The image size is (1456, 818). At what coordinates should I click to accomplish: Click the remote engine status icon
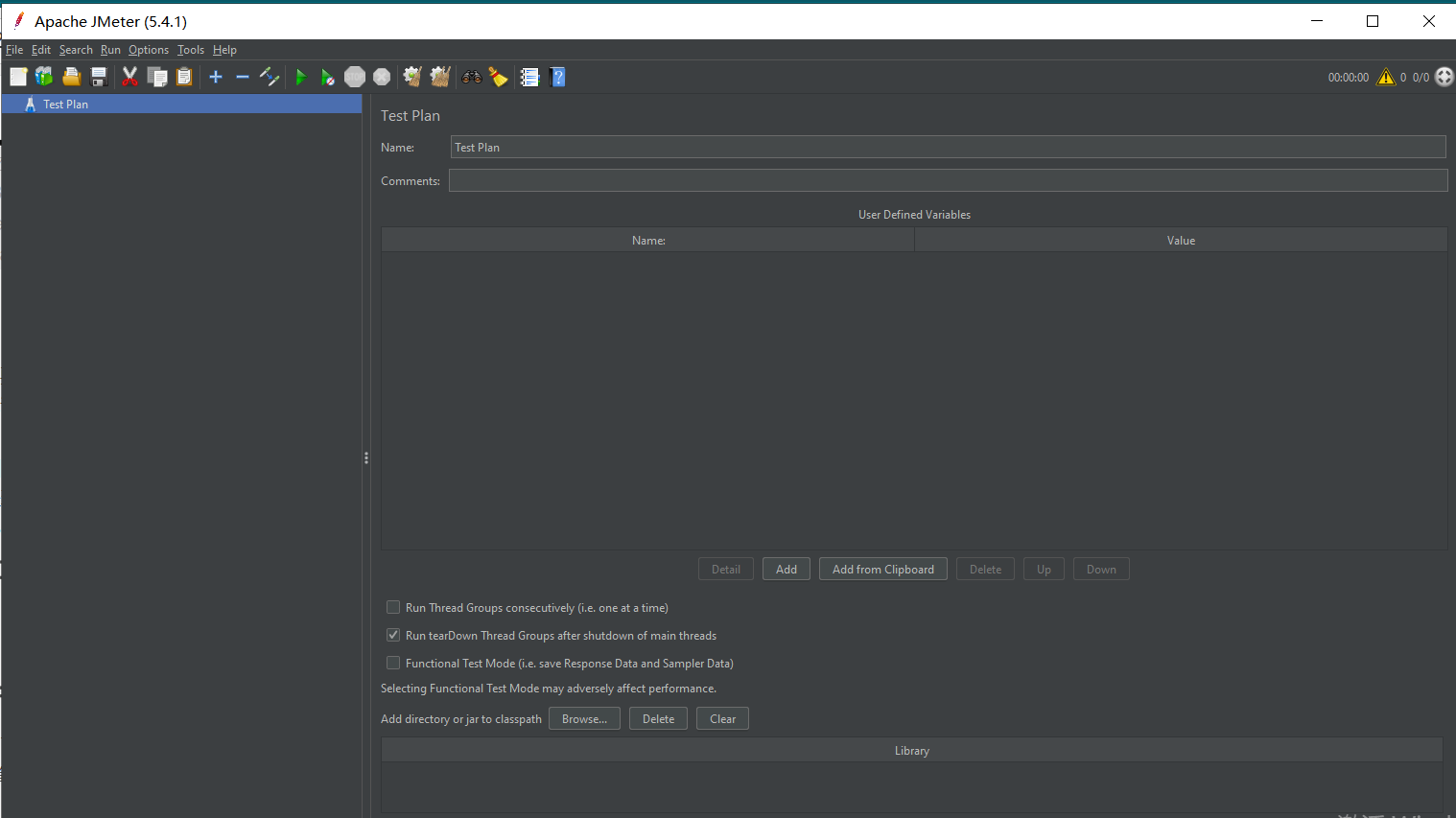1444,77
